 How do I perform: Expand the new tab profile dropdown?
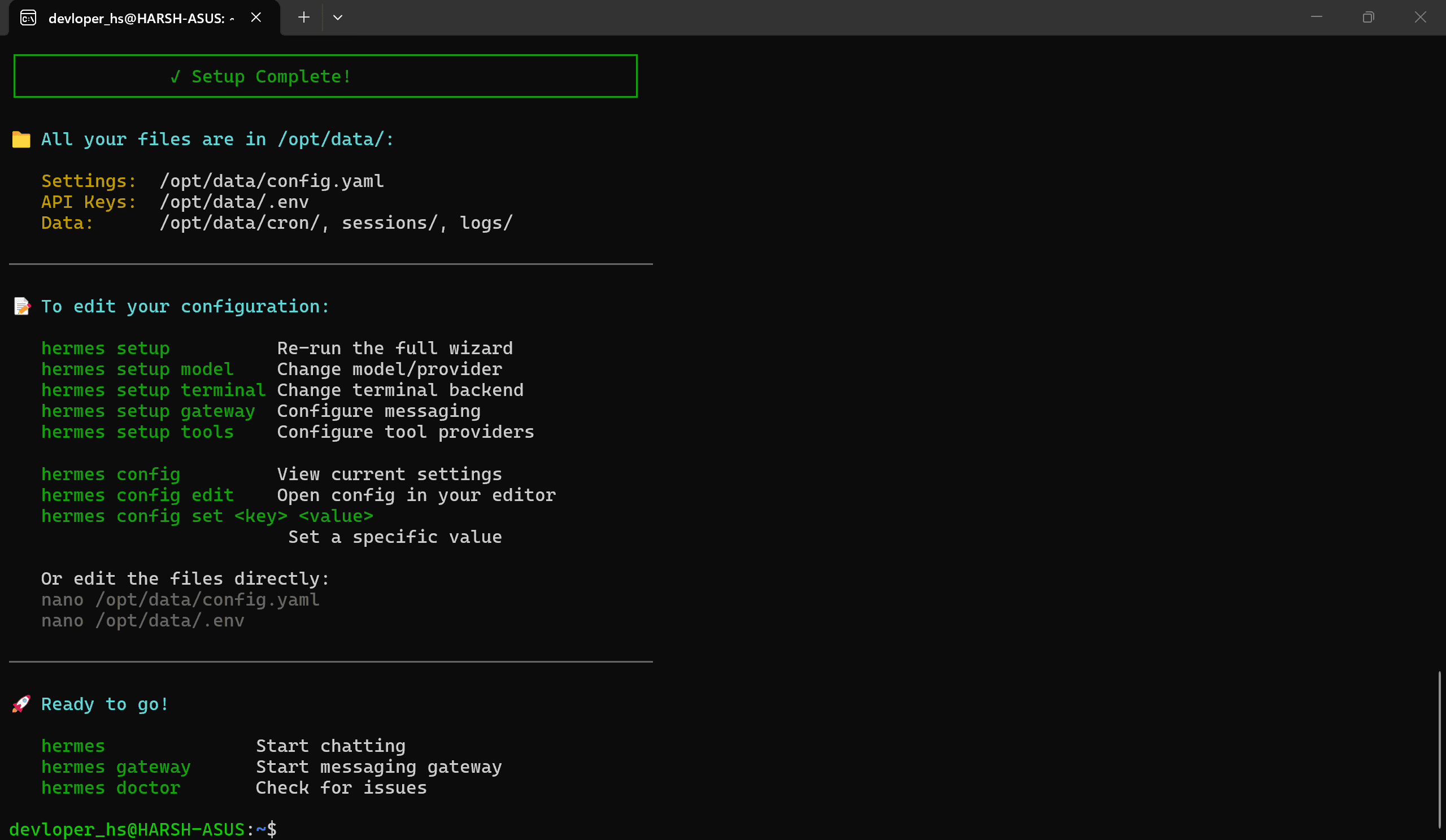(337, 18)
